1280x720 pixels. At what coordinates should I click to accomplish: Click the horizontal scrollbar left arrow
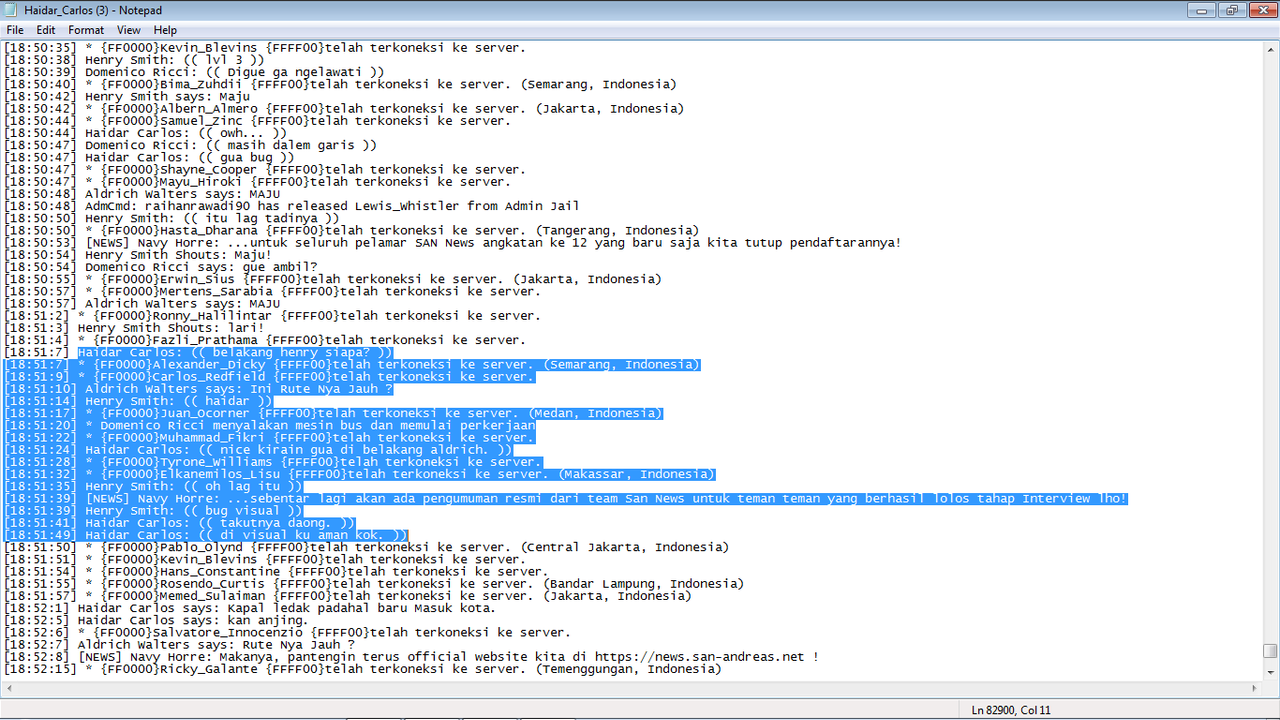9,688
